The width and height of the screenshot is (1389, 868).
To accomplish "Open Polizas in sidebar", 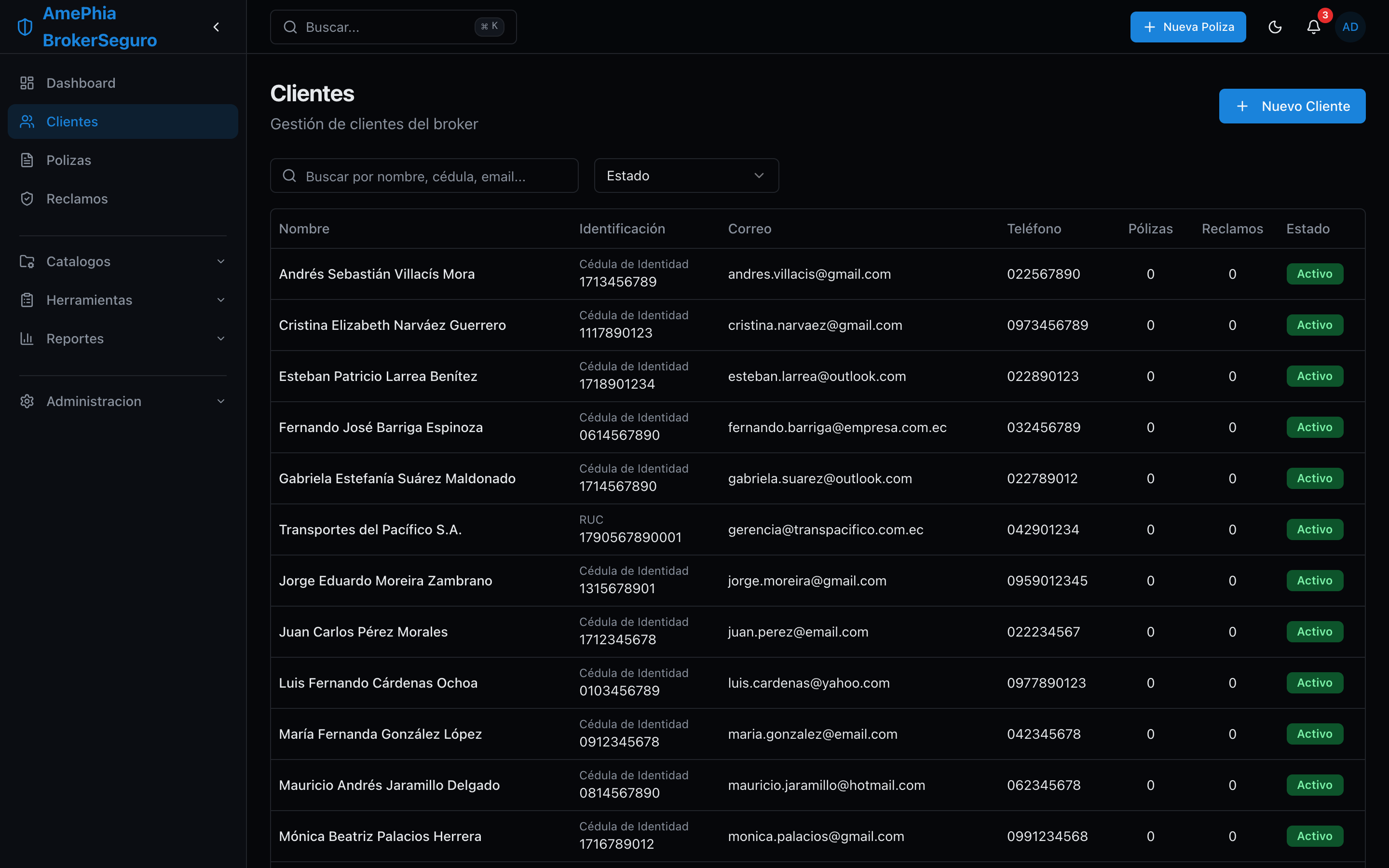I will (123, 160).
